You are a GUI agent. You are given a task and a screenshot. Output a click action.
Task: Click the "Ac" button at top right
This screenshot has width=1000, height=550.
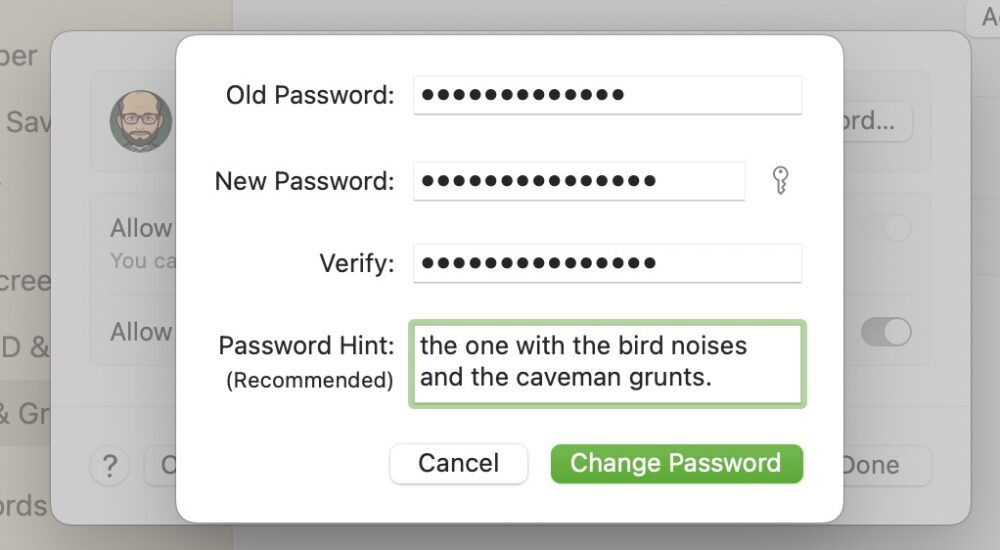click(983, 17)
